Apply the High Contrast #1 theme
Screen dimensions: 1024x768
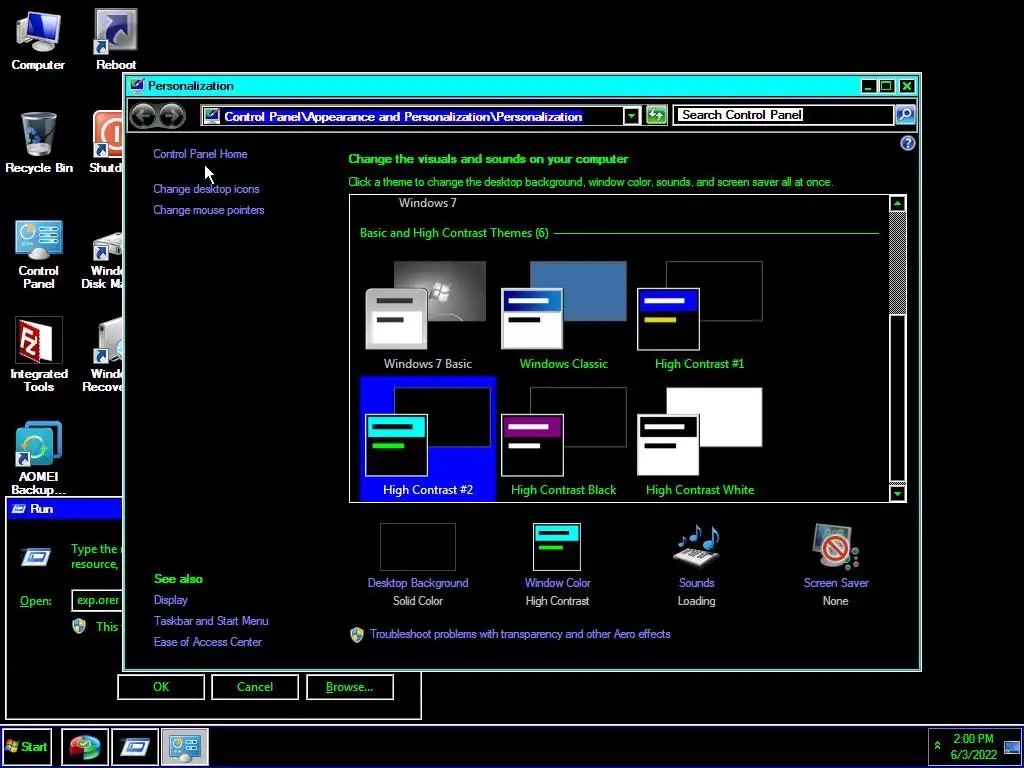click(x=699, y=315)
